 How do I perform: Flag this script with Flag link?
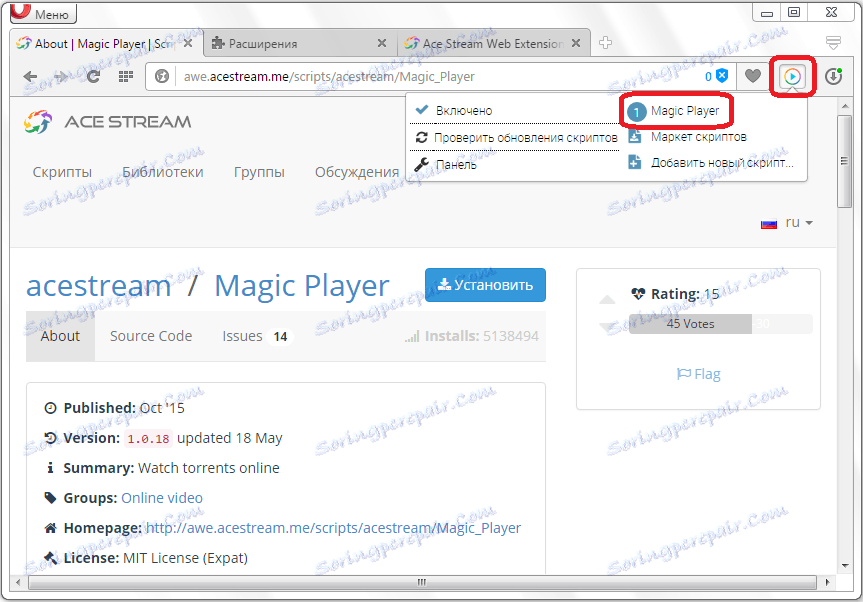pos(698,374)
